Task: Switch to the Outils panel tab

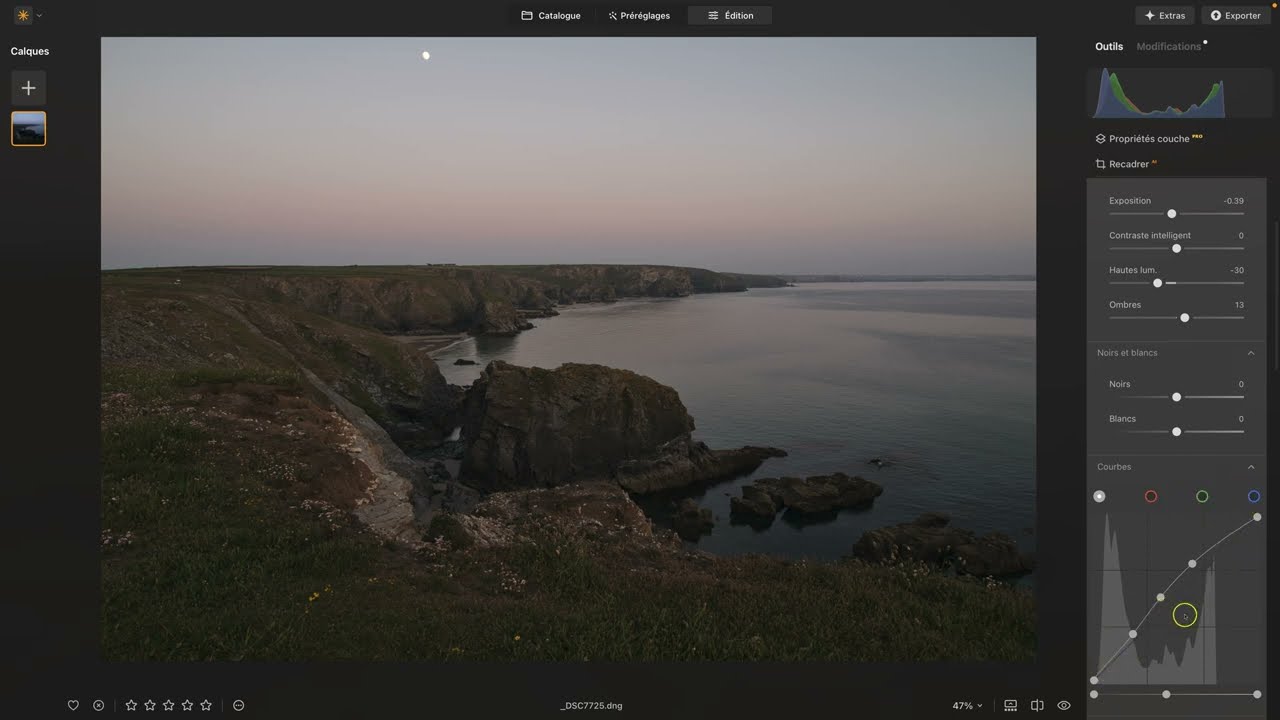Action: [1109, 46]
